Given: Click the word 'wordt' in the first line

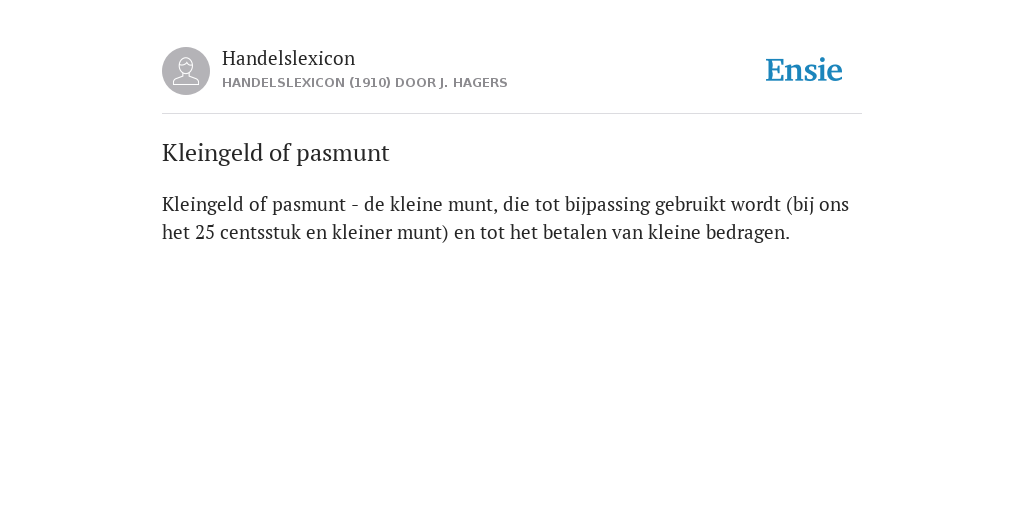Looking at the screenshot, I should (x=756, y=204).
